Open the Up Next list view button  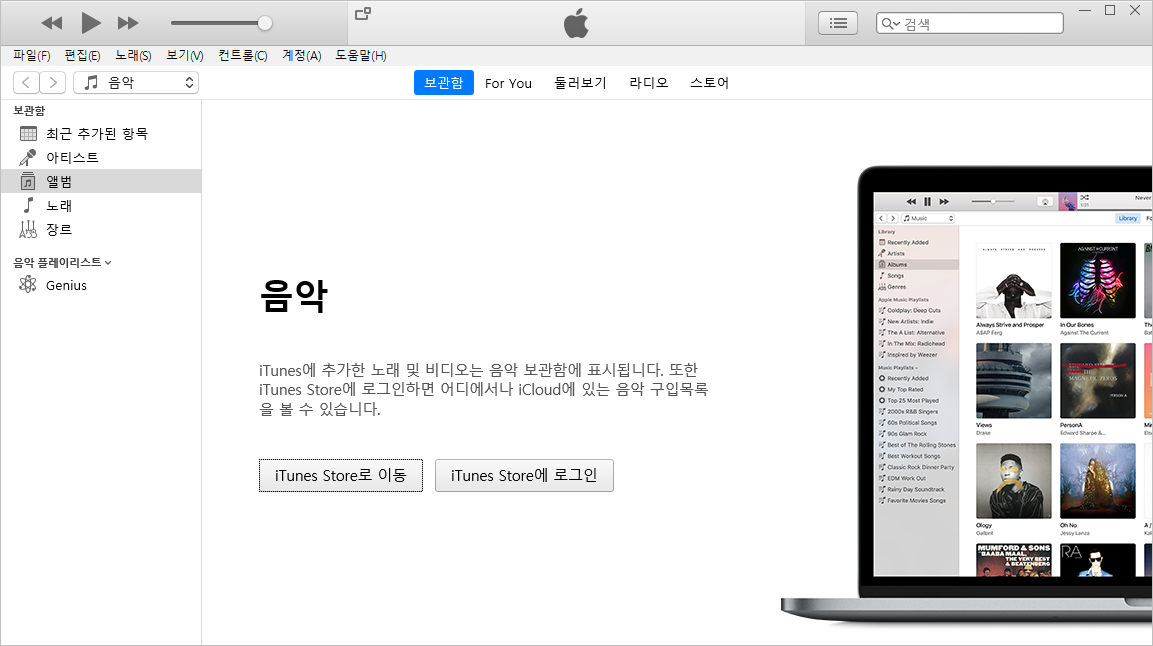tap(838, 23)
